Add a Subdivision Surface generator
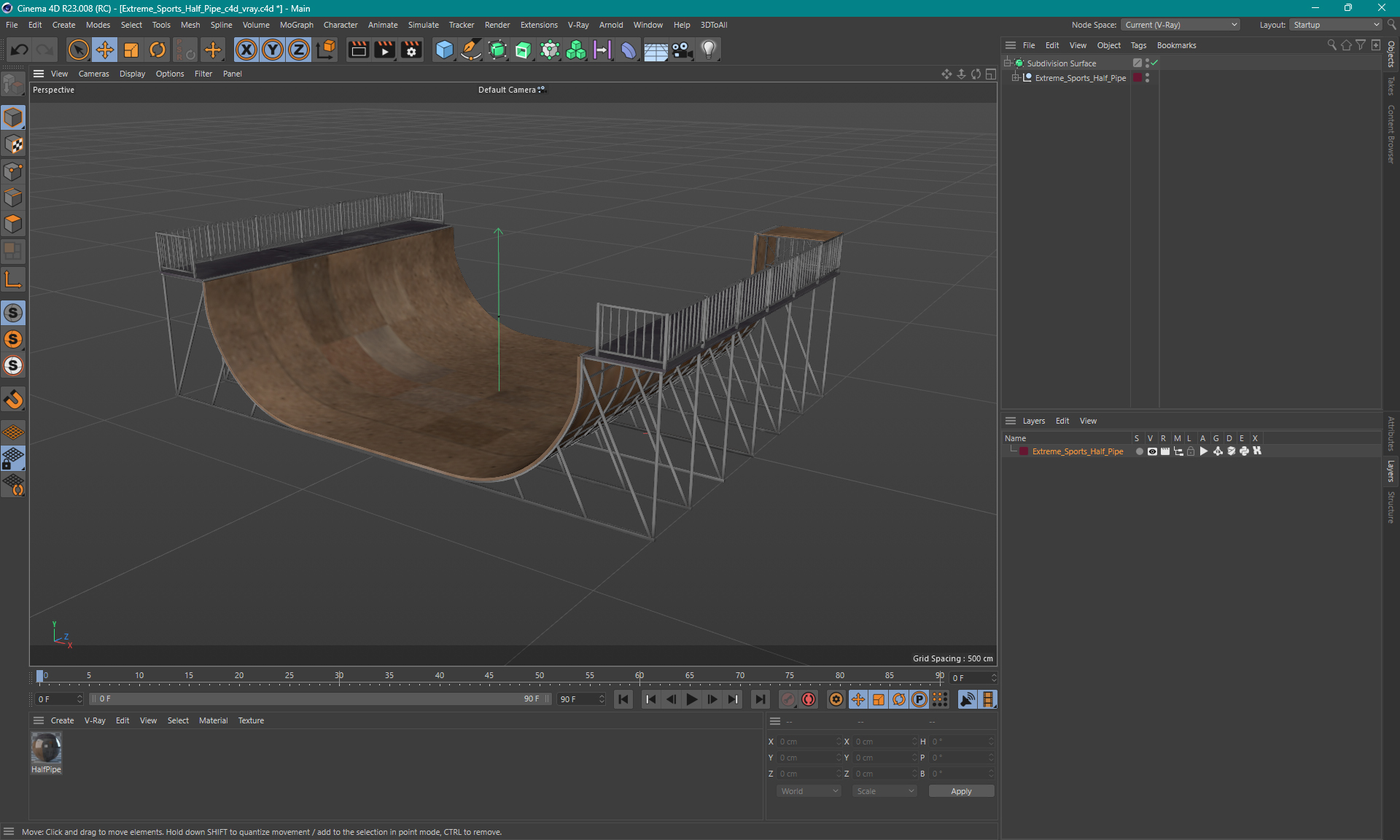 point(497,50)
